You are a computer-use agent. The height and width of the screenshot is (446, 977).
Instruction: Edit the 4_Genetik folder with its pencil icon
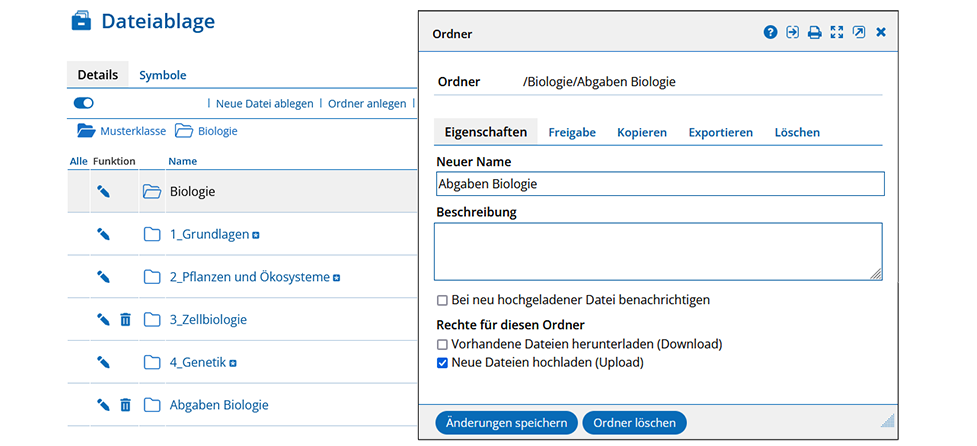(103, 362)
